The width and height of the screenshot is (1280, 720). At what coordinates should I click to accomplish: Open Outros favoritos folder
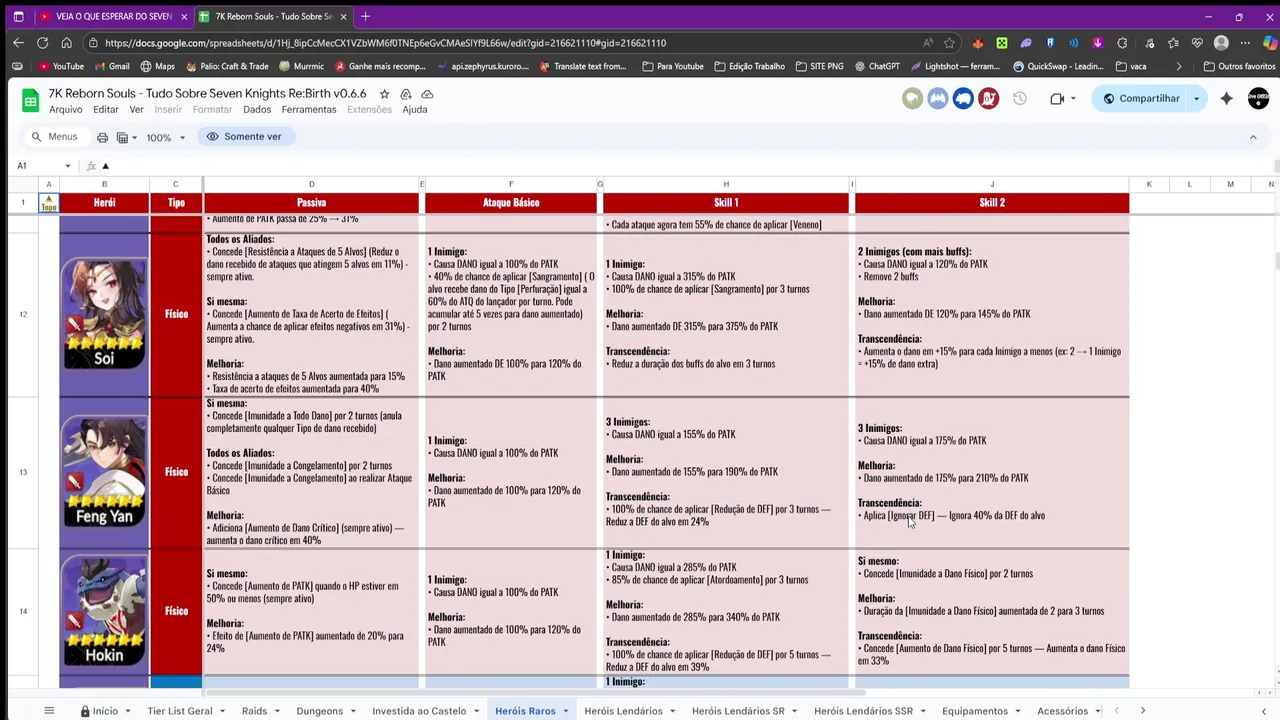pyautogui.click(x=1239, y=66)
